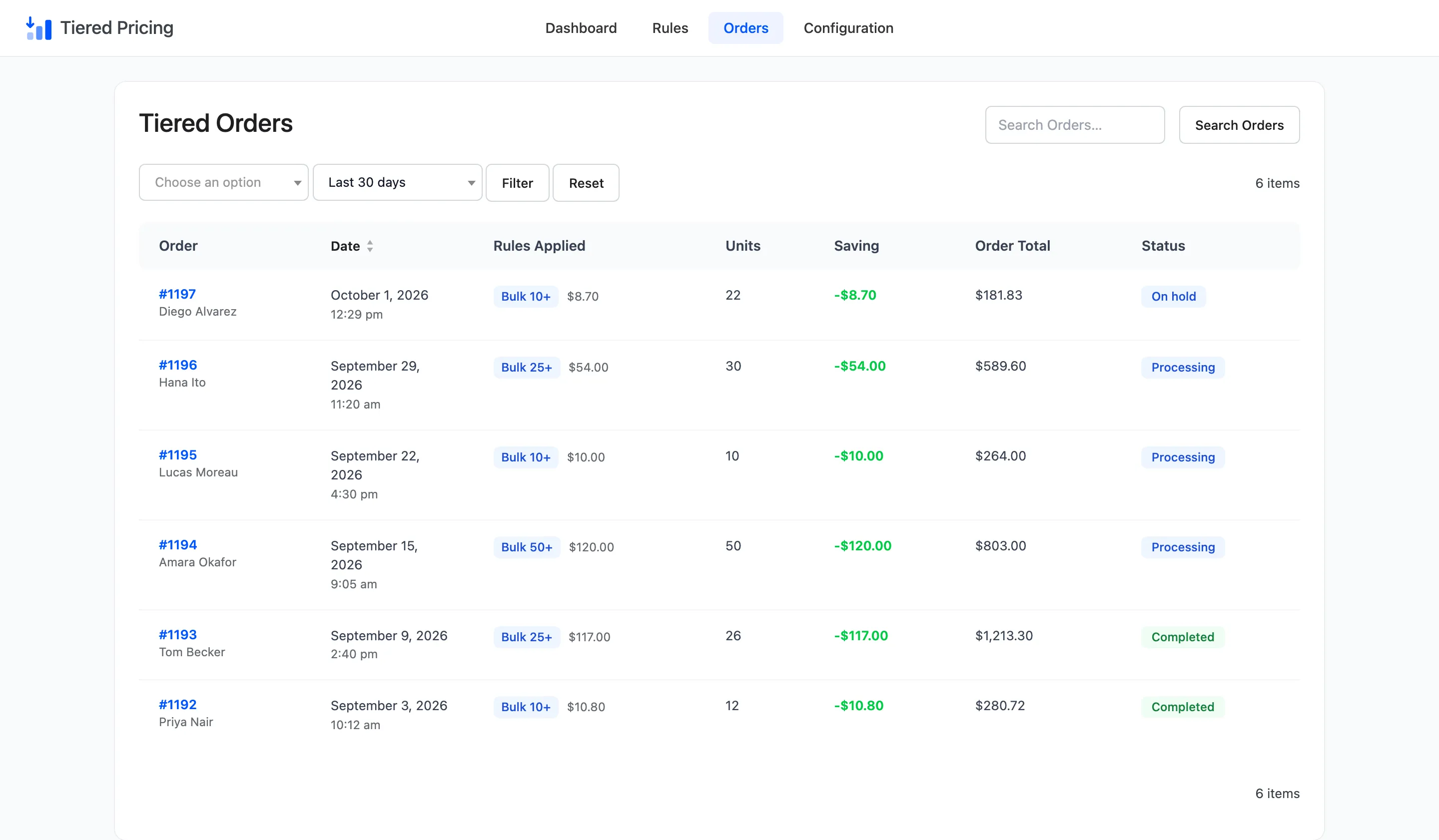Select the Orders tab
The width and height of the screenshot is (1439, 840).
[x=746, y=28]
